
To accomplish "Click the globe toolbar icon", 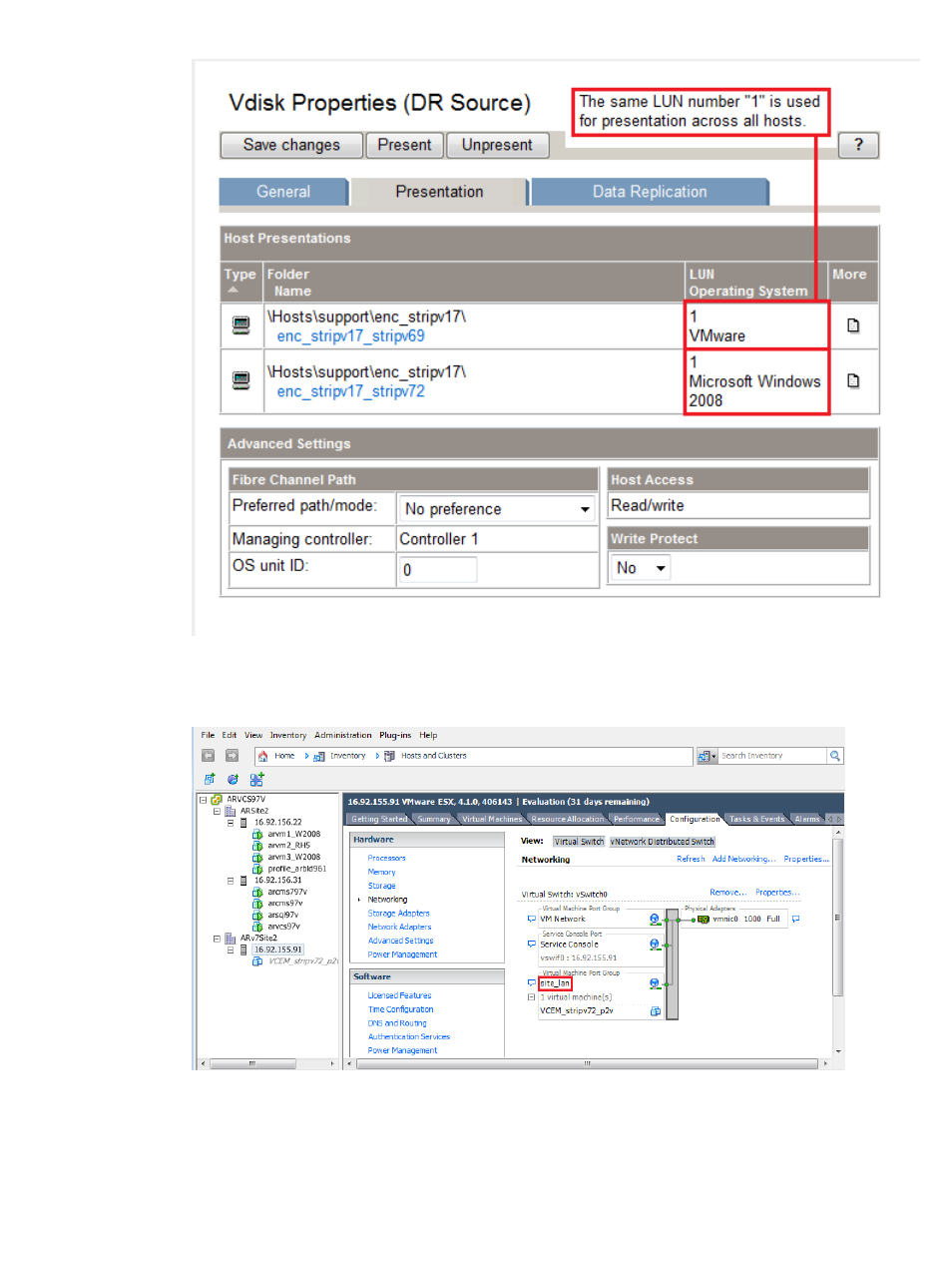I will tap(233, 779).
